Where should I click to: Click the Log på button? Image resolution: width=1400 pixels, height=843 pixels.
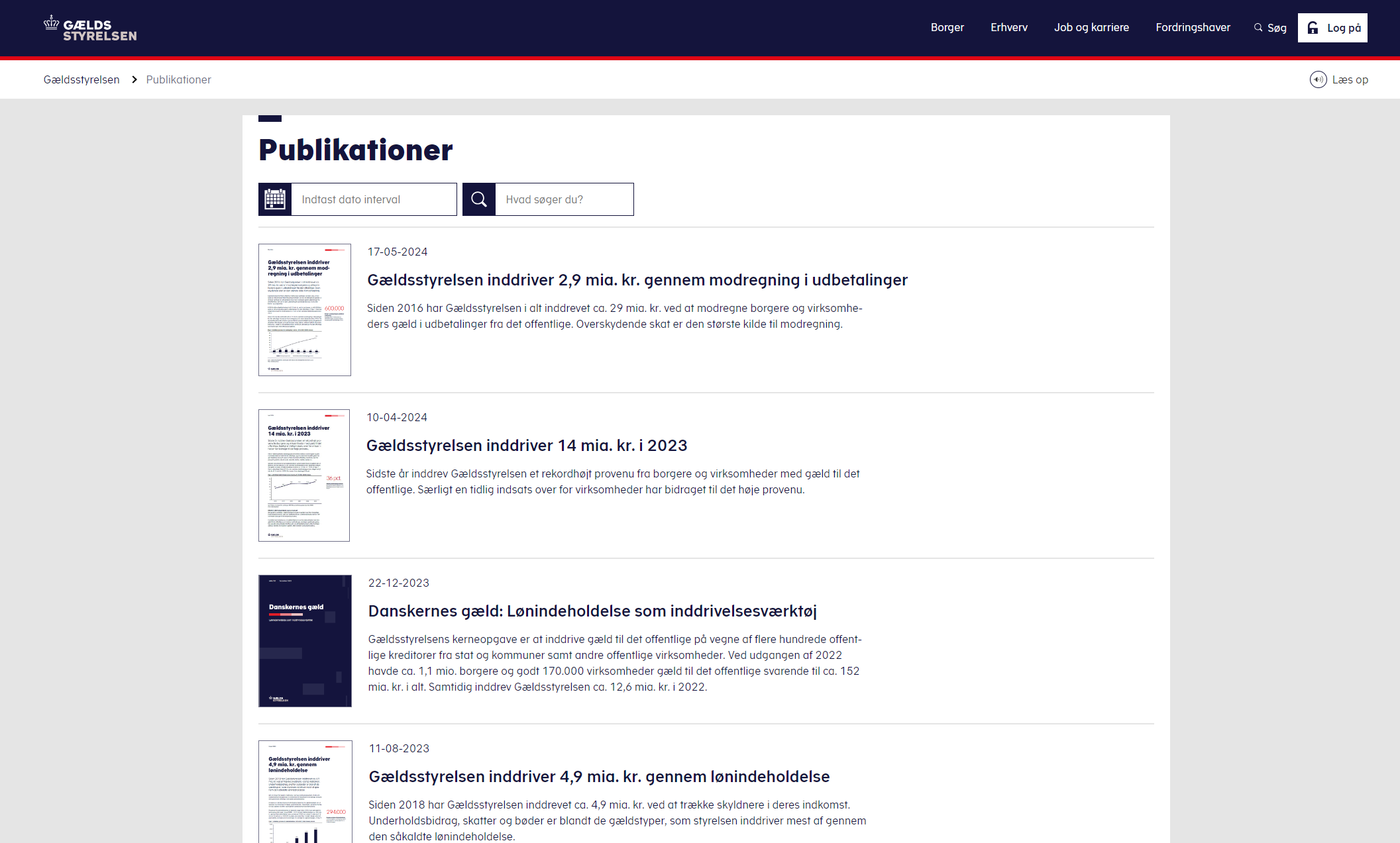[1332, 28]
